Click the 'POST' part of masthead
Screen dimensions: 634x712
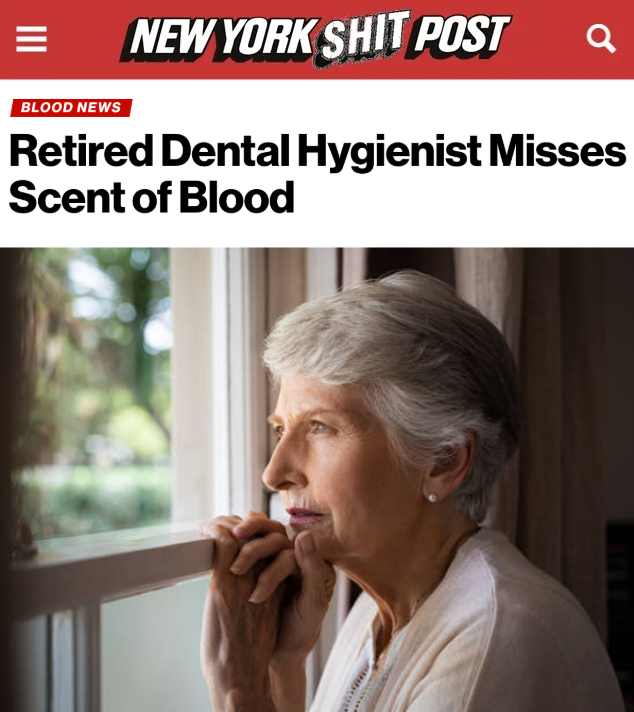pyautogui.click(x=459, y=38)
